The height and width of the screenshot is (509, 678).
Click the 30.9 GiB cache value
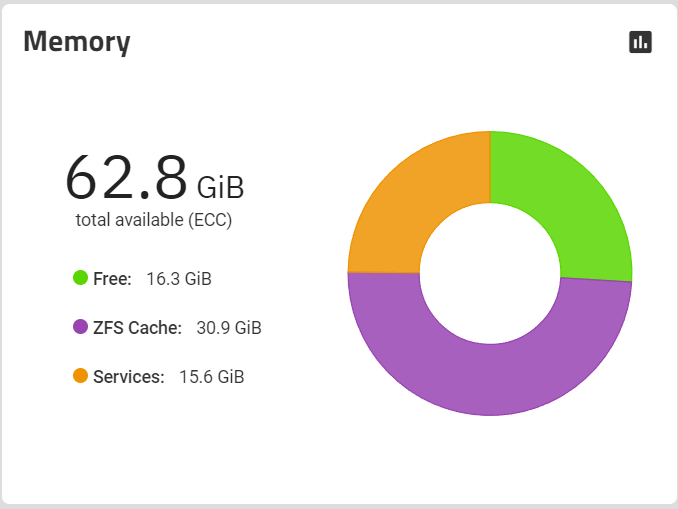point(229,327)
